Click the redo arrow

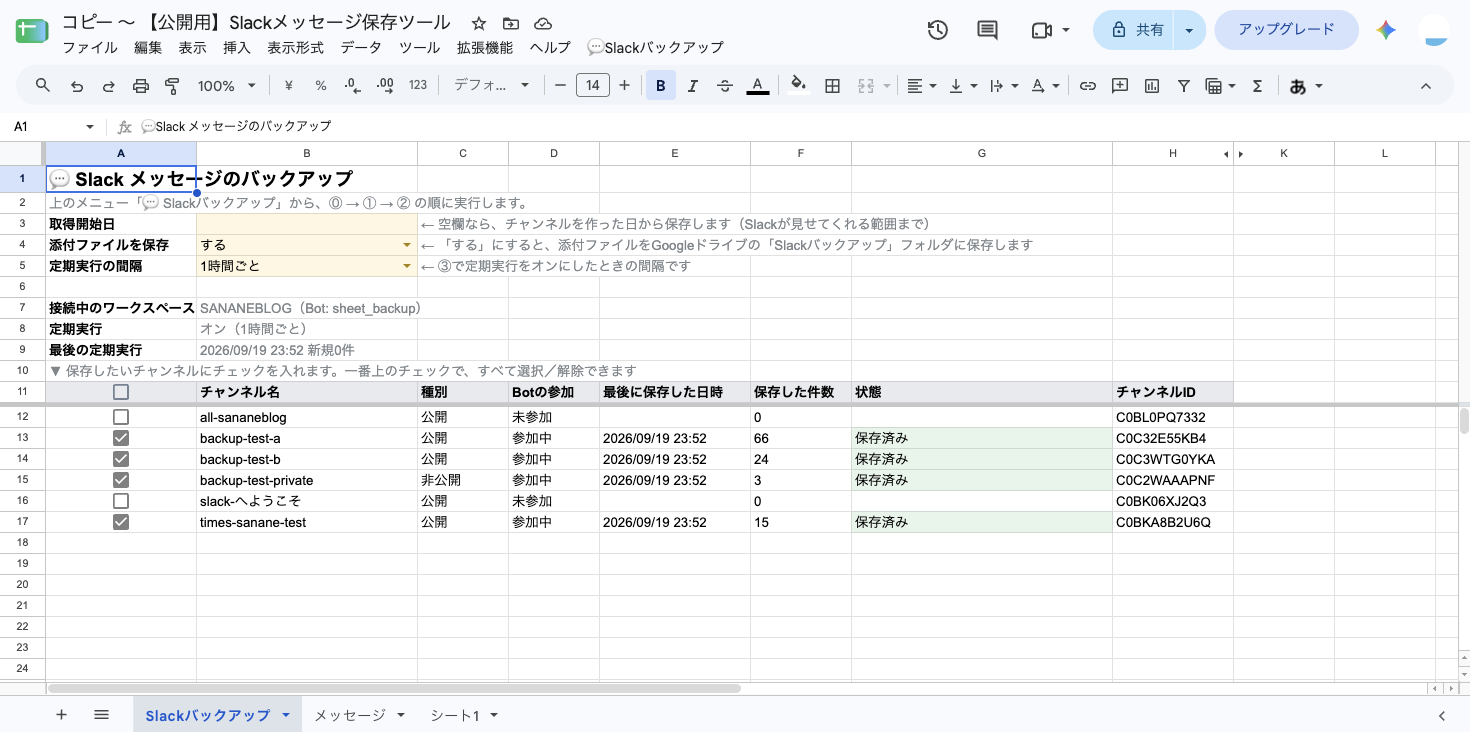[108, 86]
